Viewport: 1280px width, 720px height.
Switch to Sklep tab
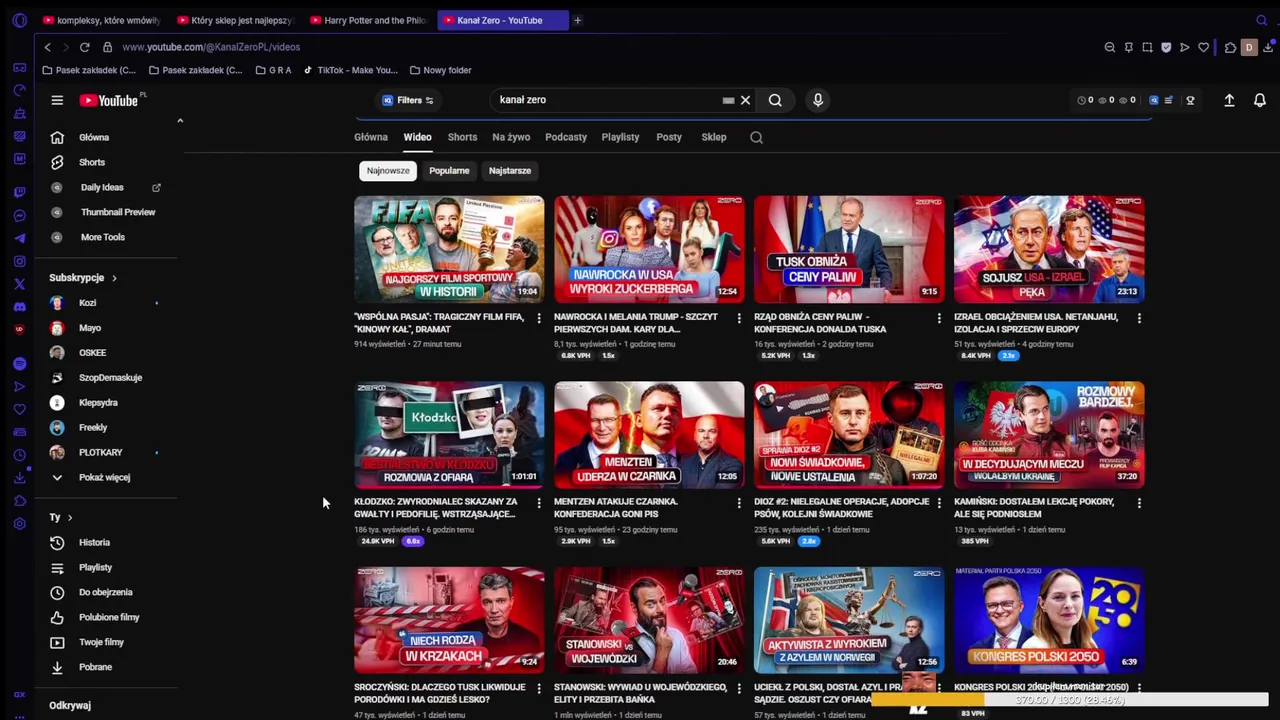[714, 137]
